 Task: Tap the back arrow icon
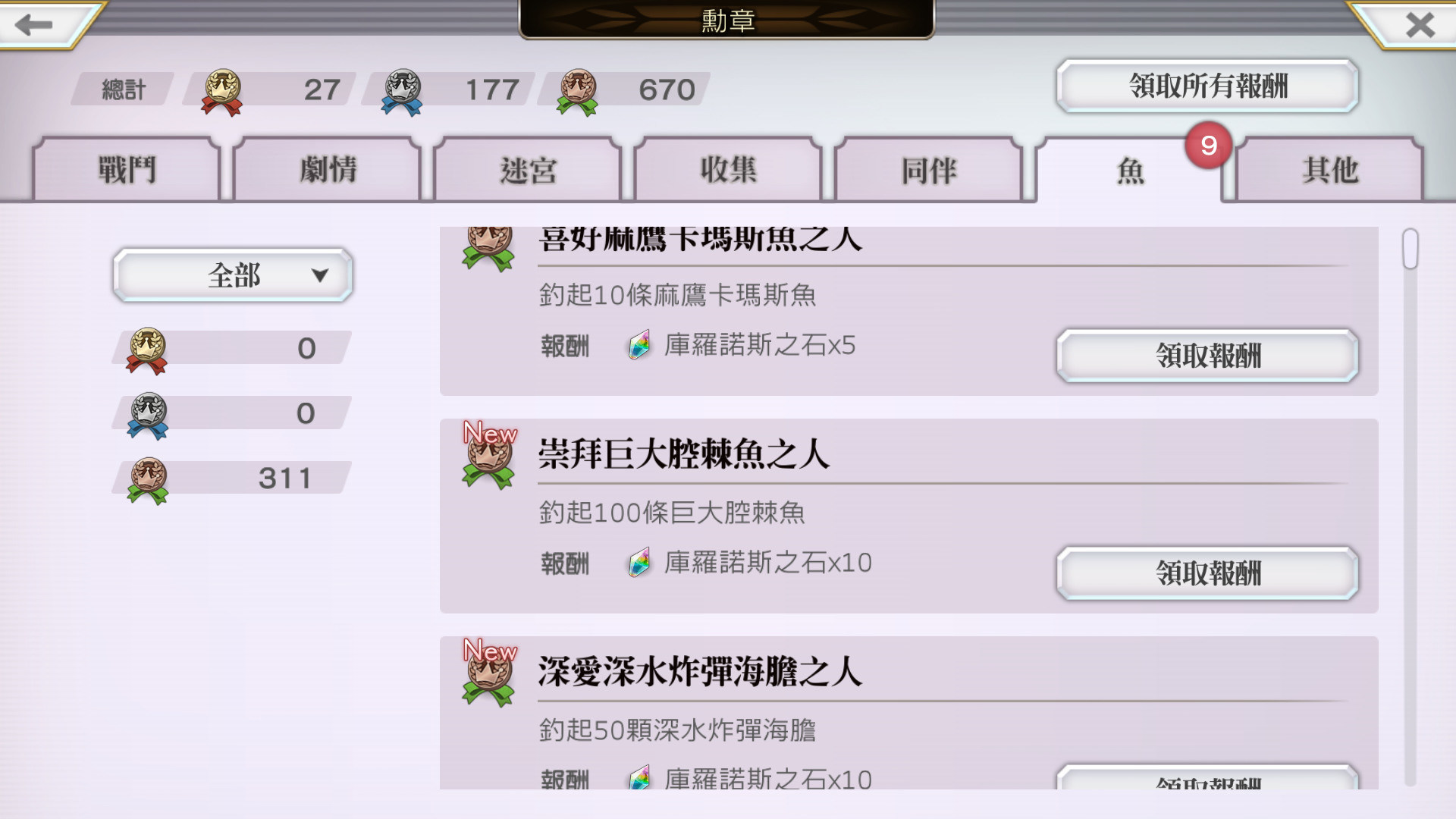[33, 24]
